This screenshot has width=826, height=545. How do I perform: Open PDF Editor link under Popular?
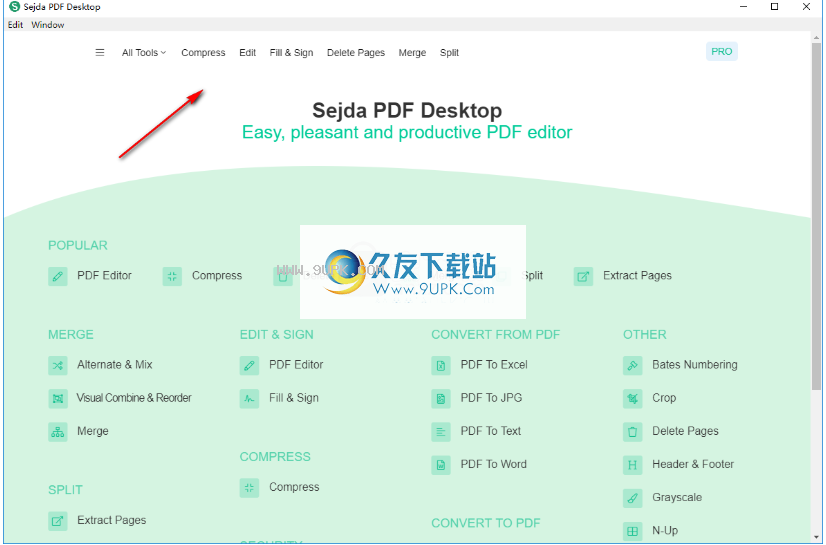point(104,275)
